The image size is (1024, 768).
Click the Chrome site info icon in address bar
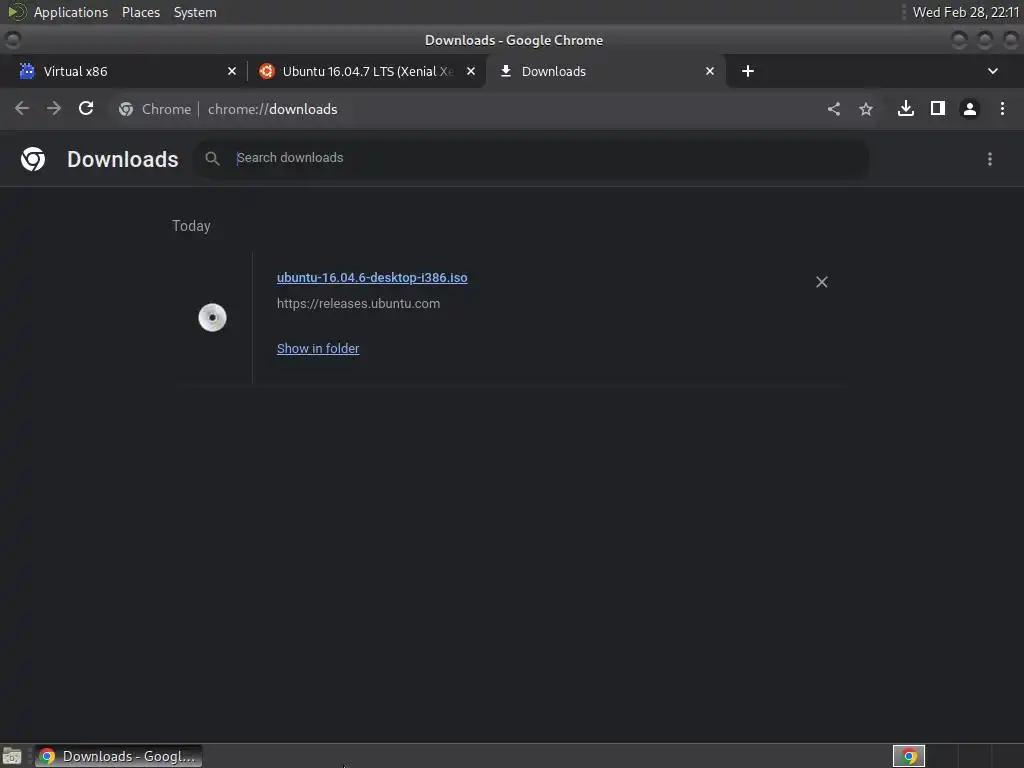[126, 109]
